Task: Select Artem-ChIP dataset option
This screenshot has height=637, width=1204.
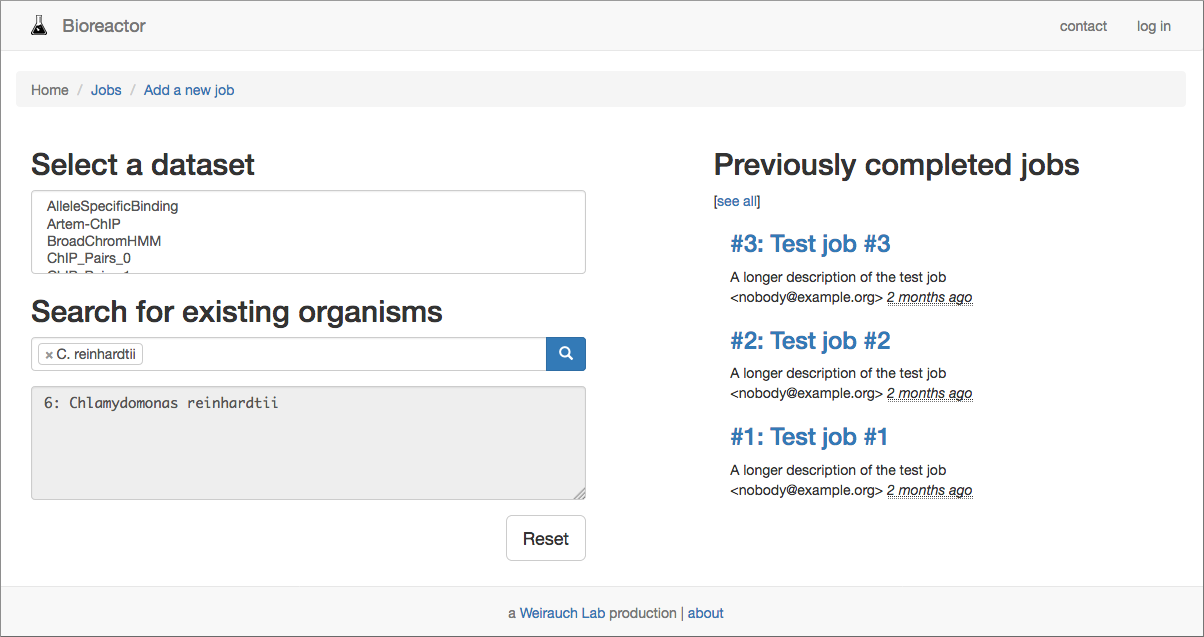Action: (x=84, y=224)
